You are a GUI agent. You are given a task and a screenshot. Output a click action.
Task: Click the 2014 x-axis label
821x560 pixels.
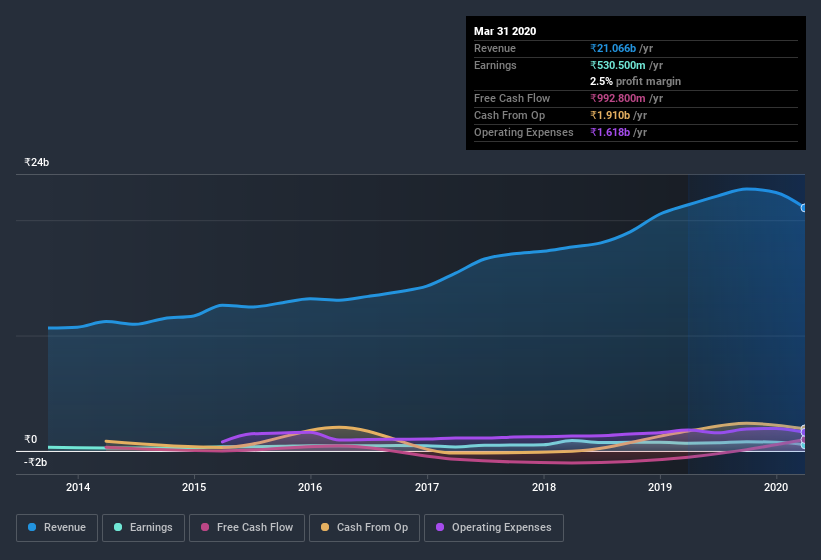pyautogui.click(x=78, y=487)
